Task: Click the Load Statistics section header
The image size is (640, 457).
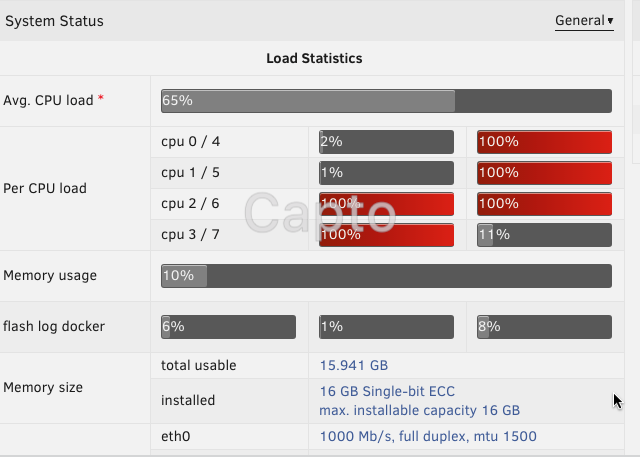Action: click(314, 58)
